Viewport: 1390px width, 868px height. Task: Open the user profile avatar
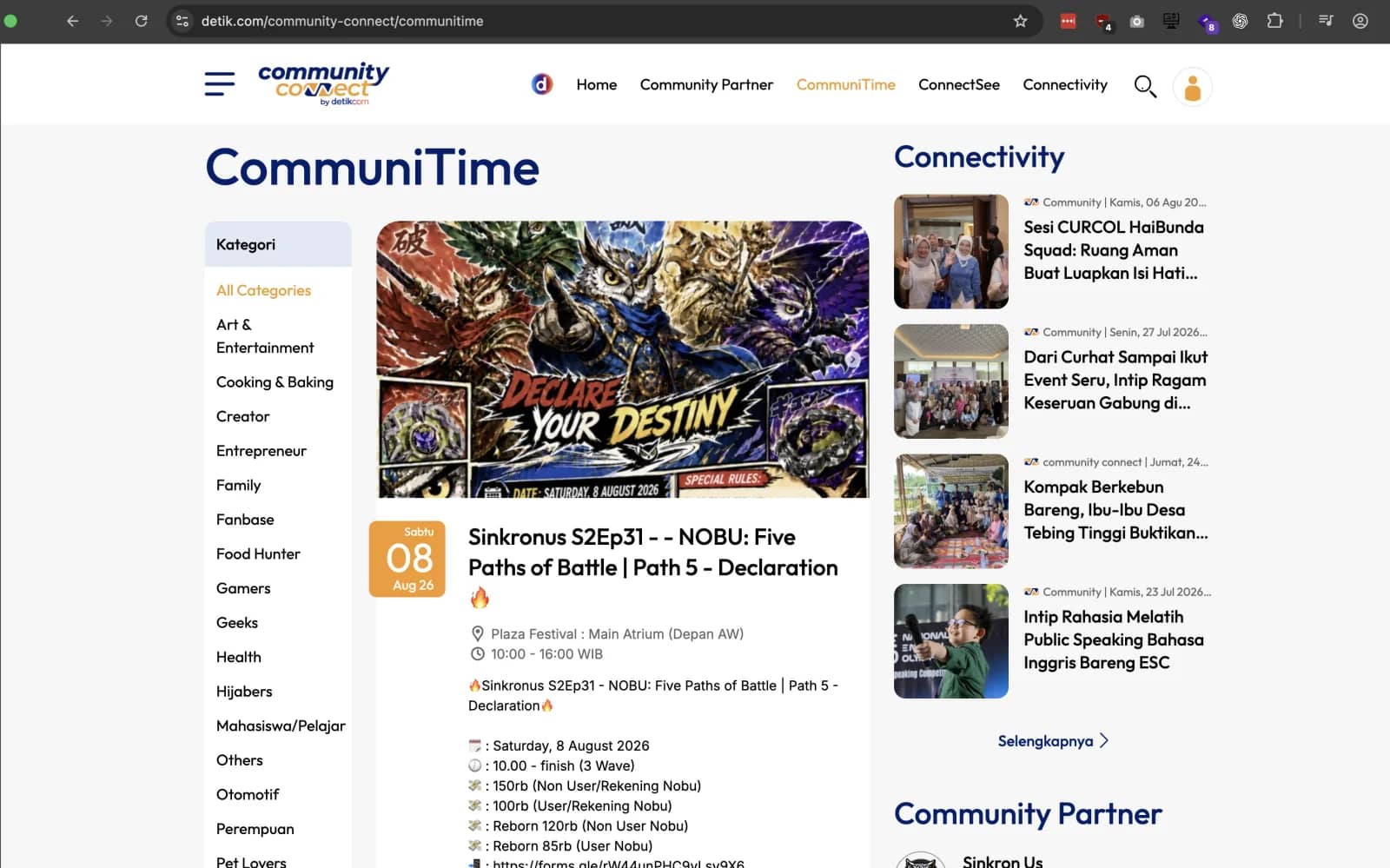pyautogui.click(x=1192, y=87)
